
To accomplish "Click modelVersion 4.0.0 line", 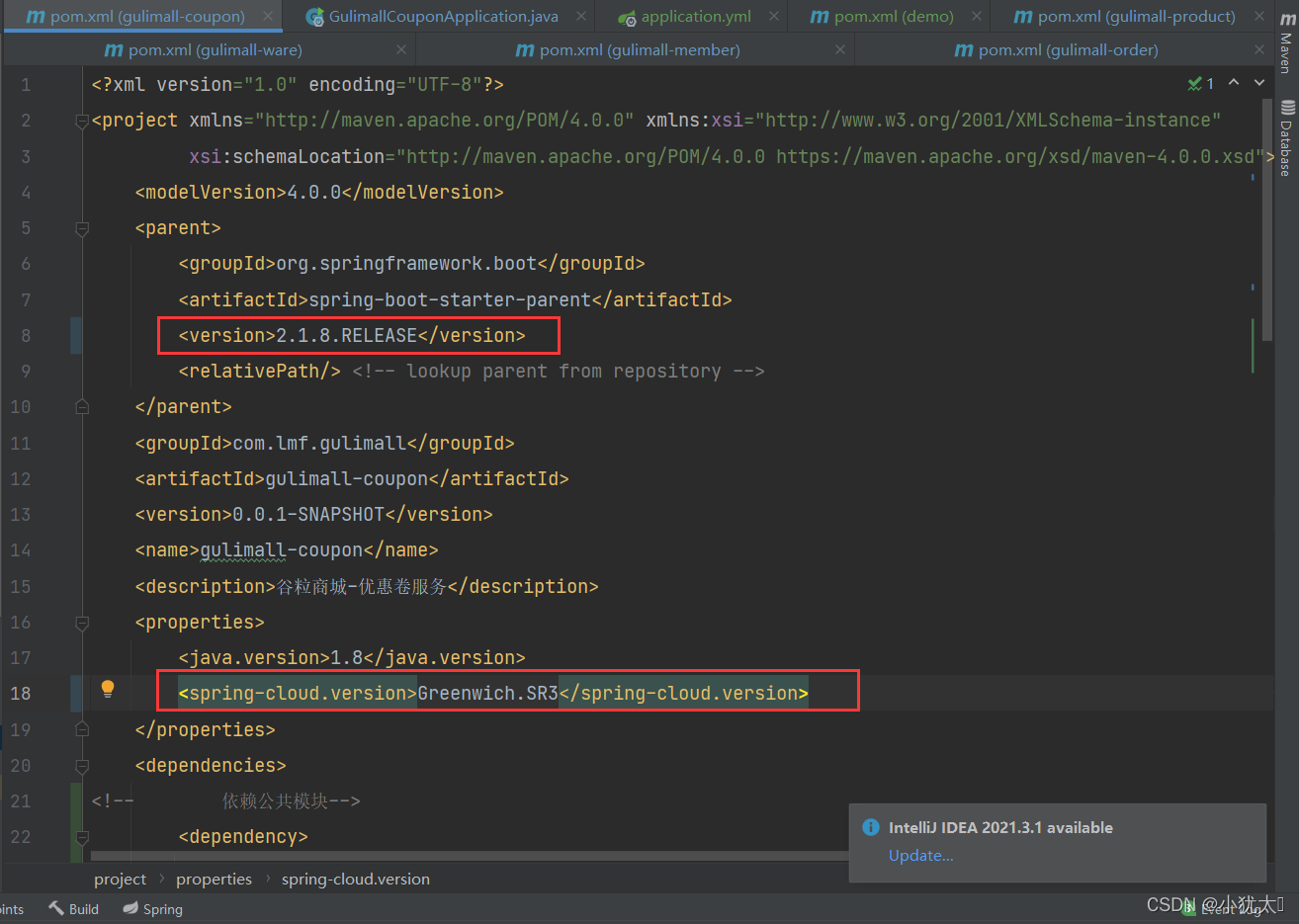I will coord(319,193).
